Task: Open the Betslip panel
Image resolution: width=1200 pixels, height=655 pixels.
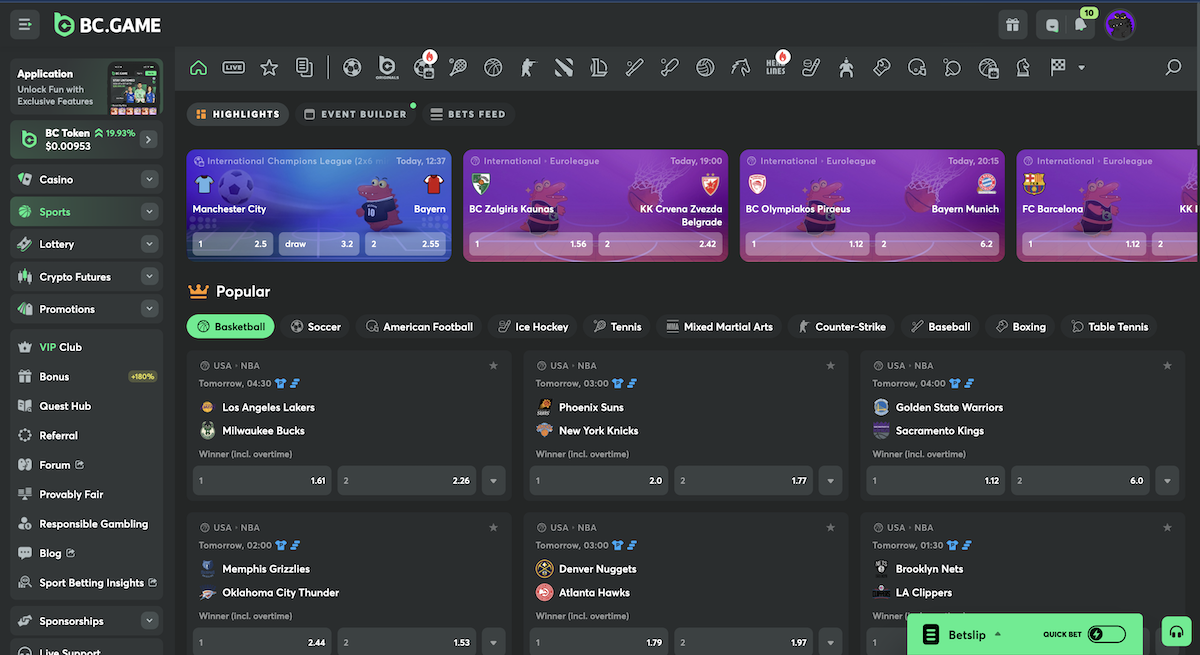Action: click(965, 634)
